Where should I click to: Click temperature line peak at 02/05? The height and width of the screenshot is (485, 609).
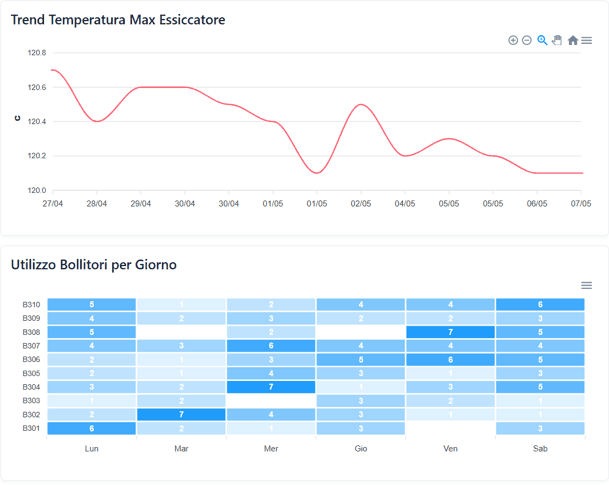click(361, 104)
